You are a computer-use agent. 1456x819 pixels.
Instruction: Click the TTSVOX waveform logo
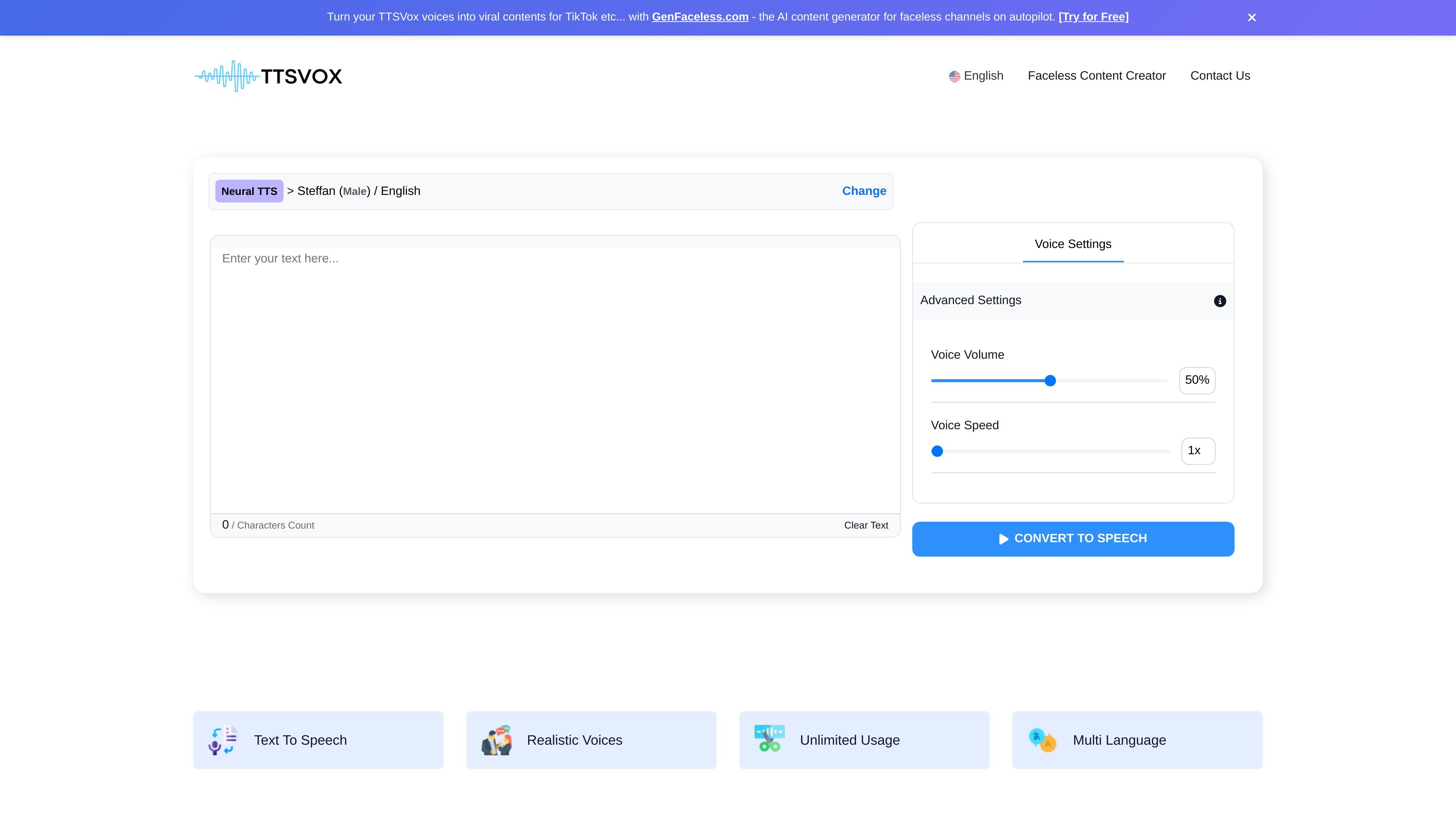coord(268,76)
